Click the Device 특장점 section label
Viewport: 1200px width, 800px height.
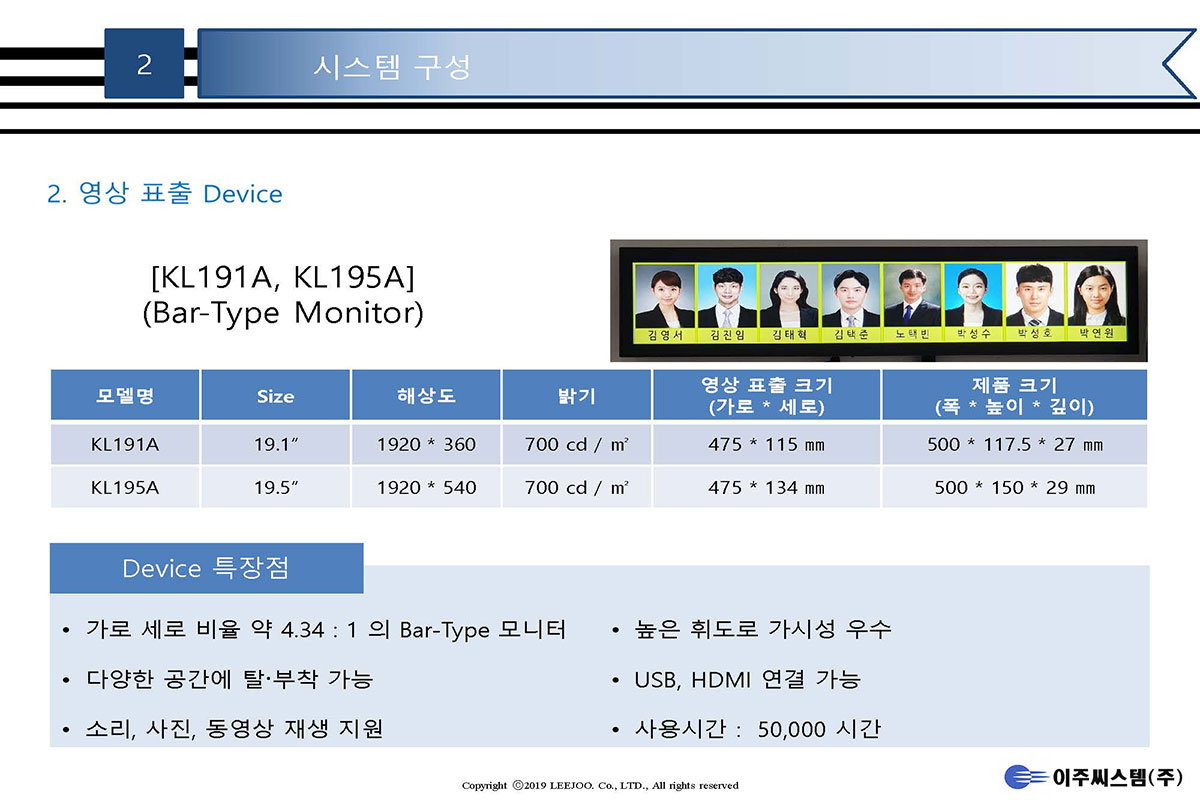pos(206,568)
